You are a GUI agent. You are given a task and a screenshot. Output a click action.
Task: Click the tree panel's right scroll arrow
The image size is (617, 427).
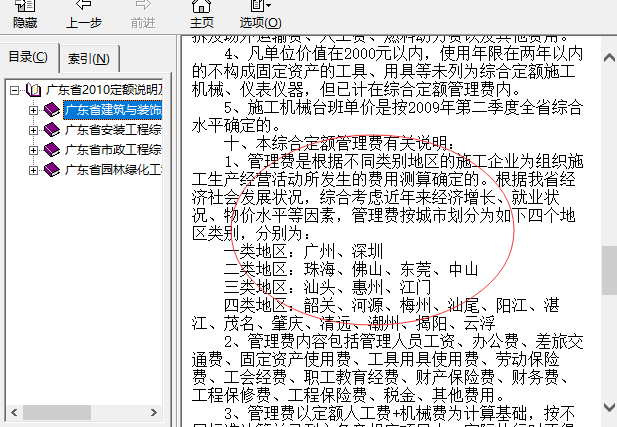(x=153, y=412)
